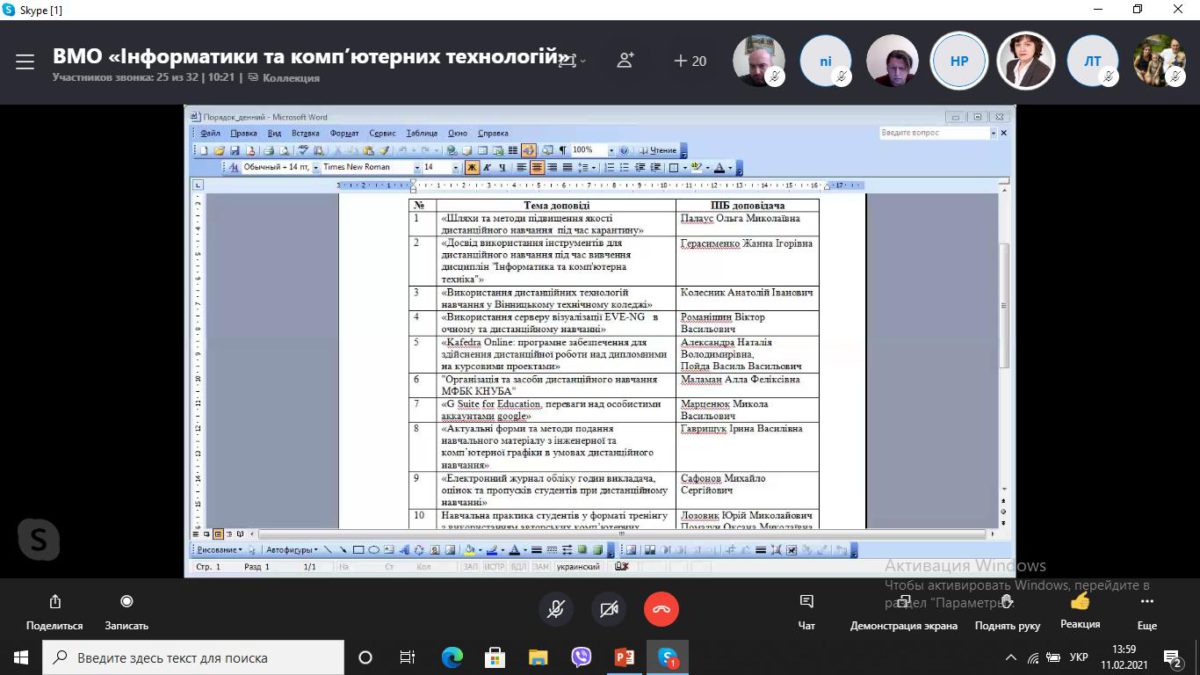Open the Вставка menu in Word

point(306,133)
